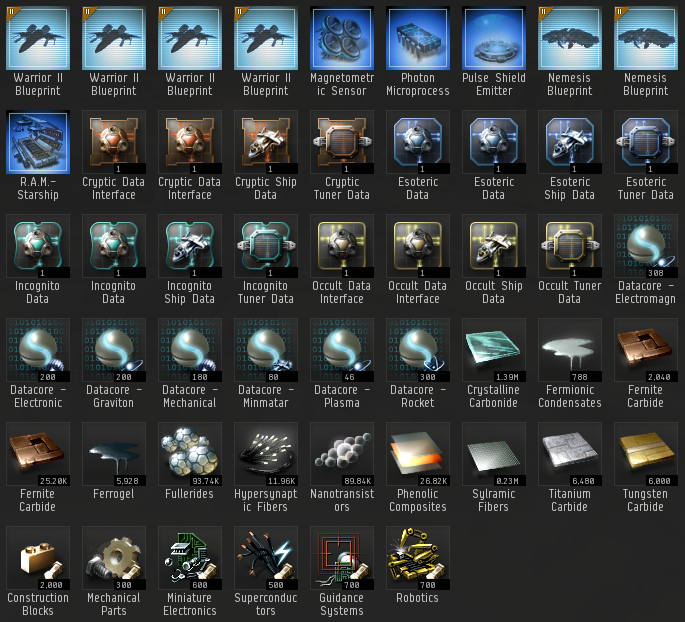This screenshot has height=622, width=685.
Task: Pick the Occult Tuner Data item
Action: [570, 246]
